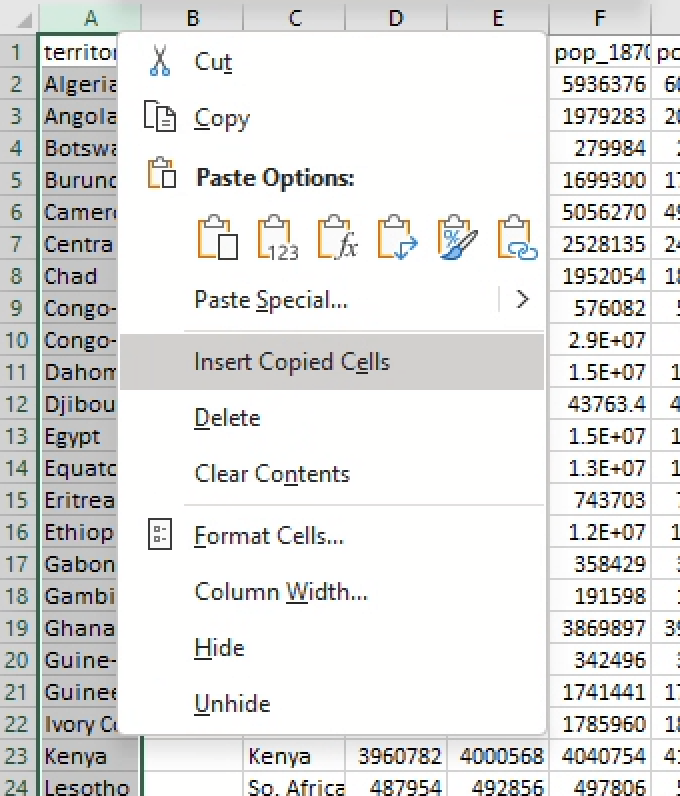This screenshot has width=680, height=796.
Task: Click the Copy icon in context menu
Action: tap(160, 118)
